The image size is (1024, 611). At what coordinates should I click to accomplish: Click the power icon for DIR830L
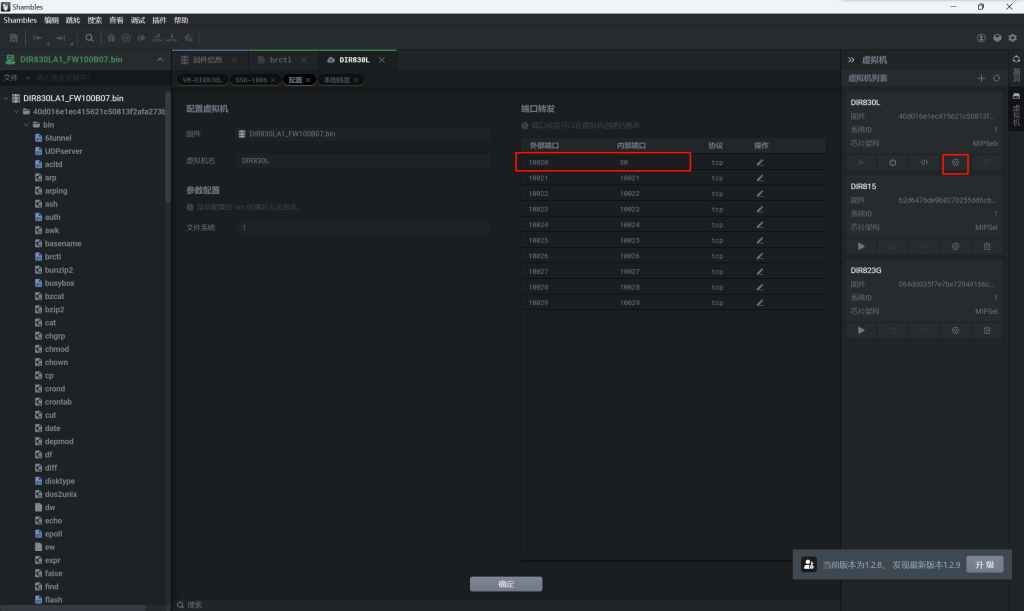click(x=892, y=162)
